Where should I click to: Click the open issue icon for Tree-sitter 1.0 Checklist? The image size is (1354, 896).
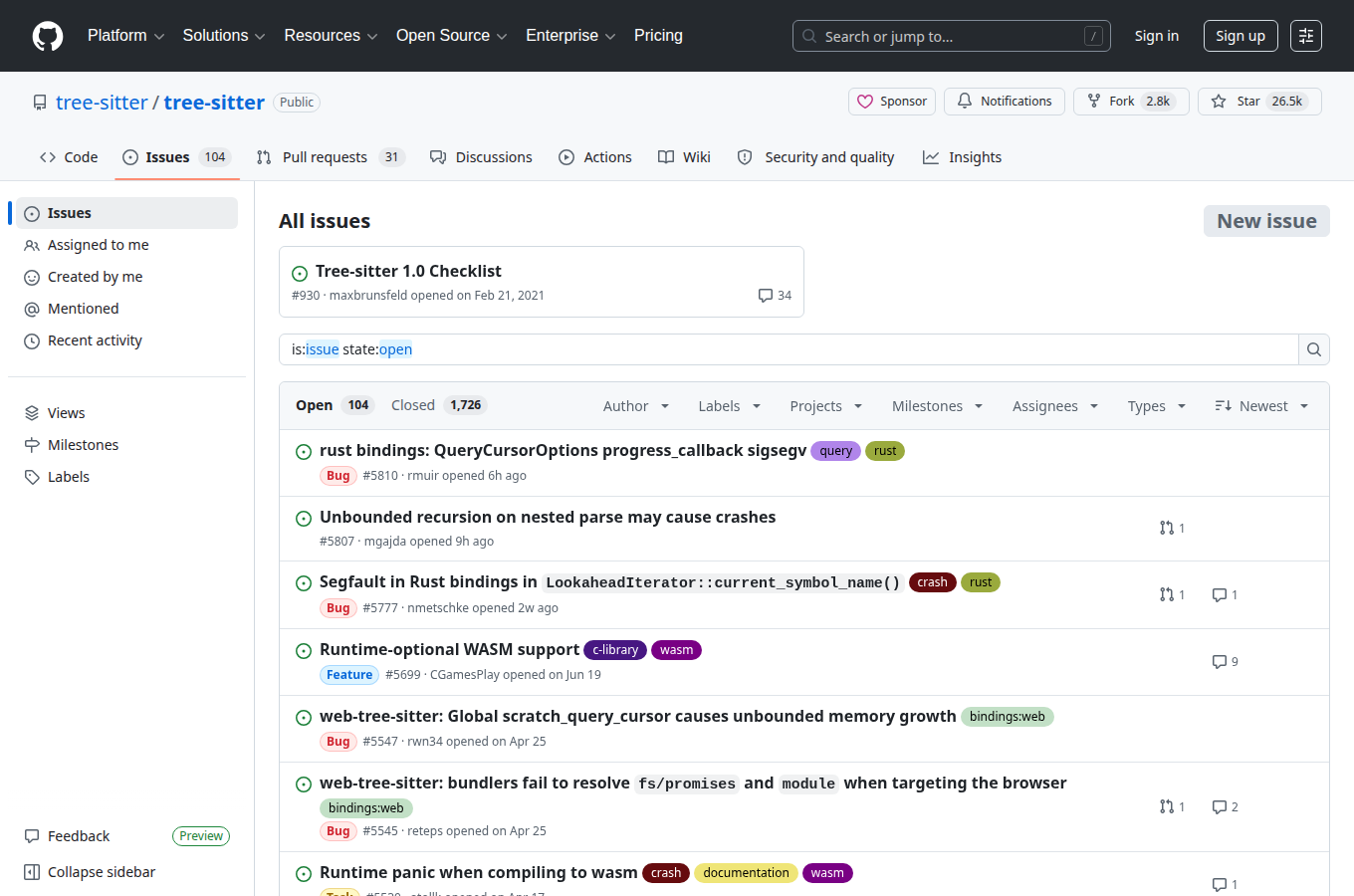pos(300,273)
